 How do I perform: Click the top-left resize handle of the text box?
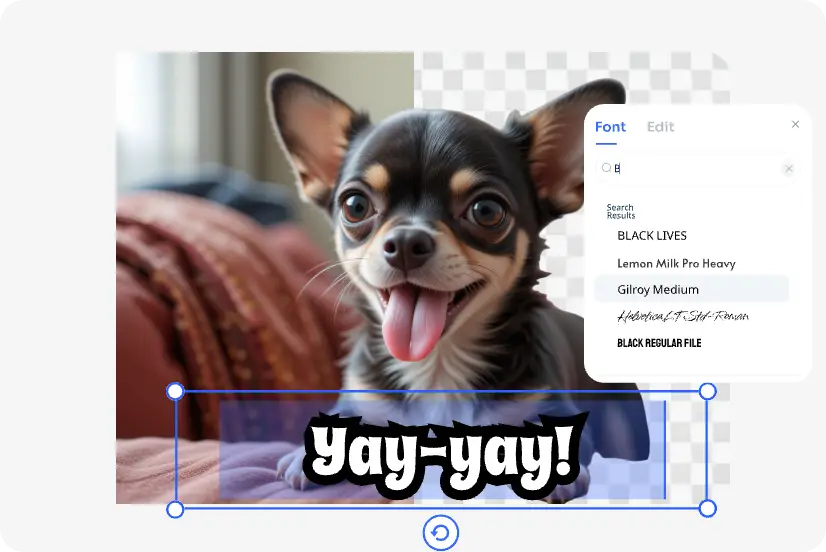175,391
